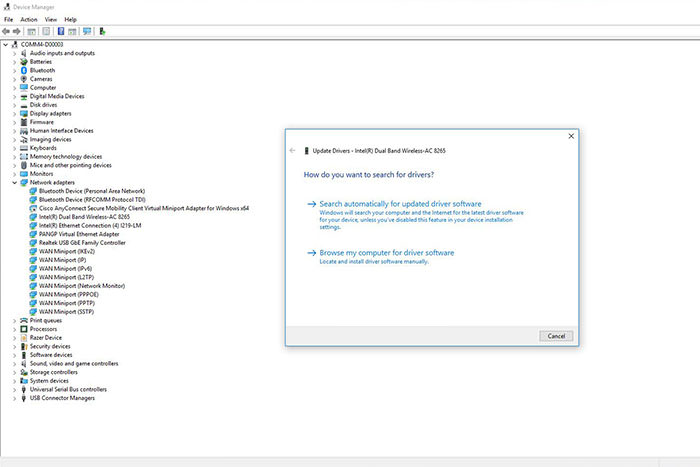Click the Help icon in the toolbar
Image resolution: width=700 pixels, height=467 pixels.
click(x=61, y=31)
